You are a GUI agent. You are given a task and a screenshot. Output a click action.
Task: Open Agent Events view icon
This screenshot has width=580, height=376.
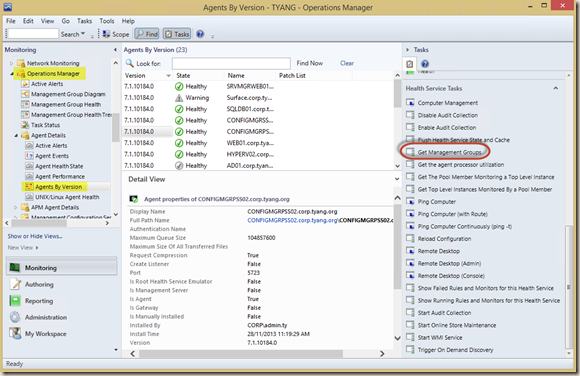29,156
